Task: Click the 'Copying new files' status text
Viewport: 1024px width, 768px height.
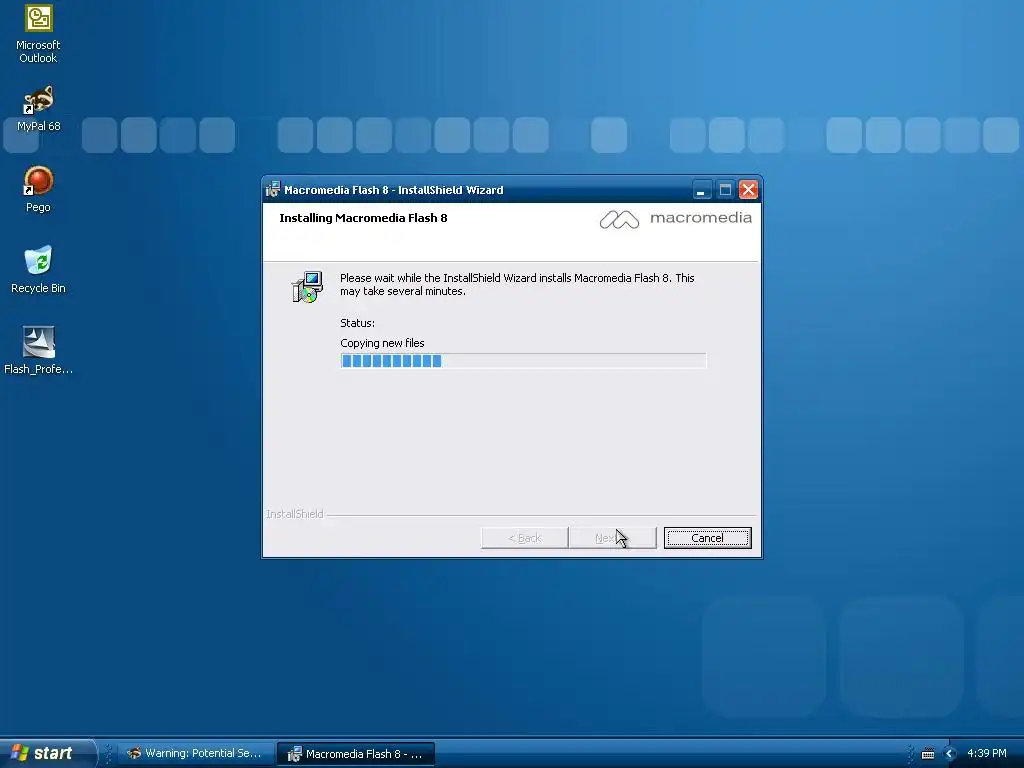Action: pos(382,343)
